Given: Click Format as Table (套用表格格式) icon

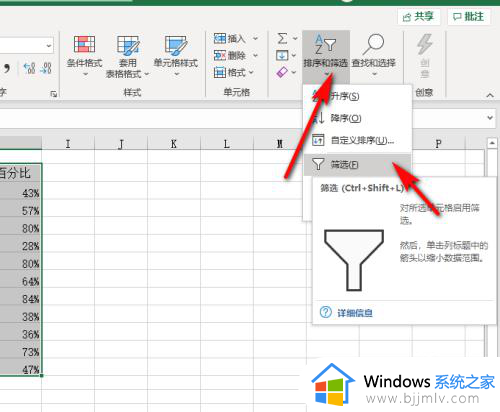Looking at the screenshot, I should tap(128, 45).
